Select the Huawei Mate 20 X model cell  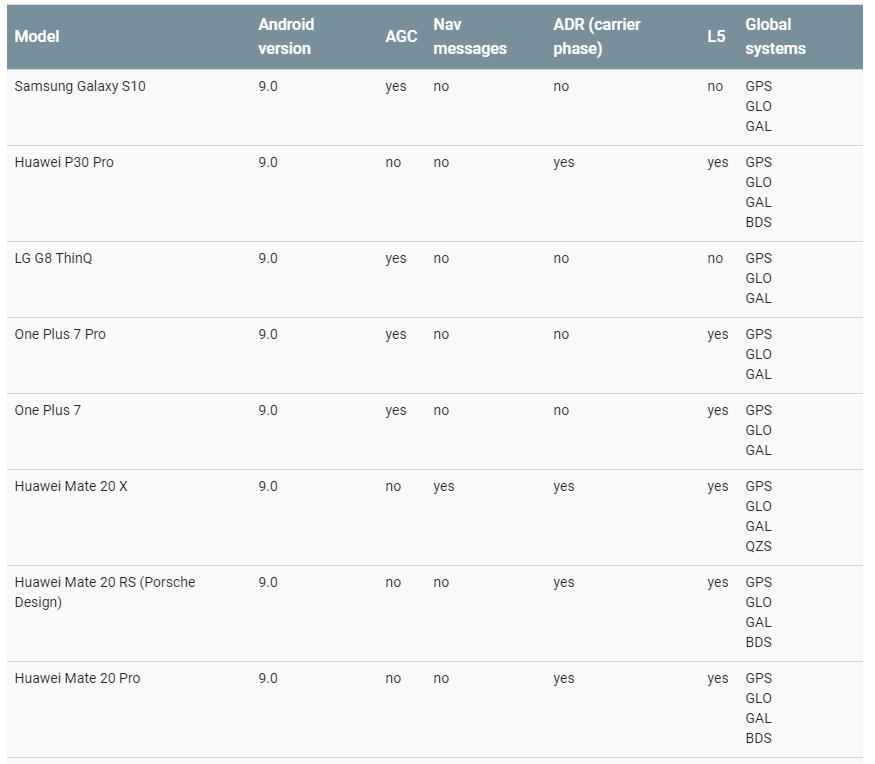[x=71, y=487]
